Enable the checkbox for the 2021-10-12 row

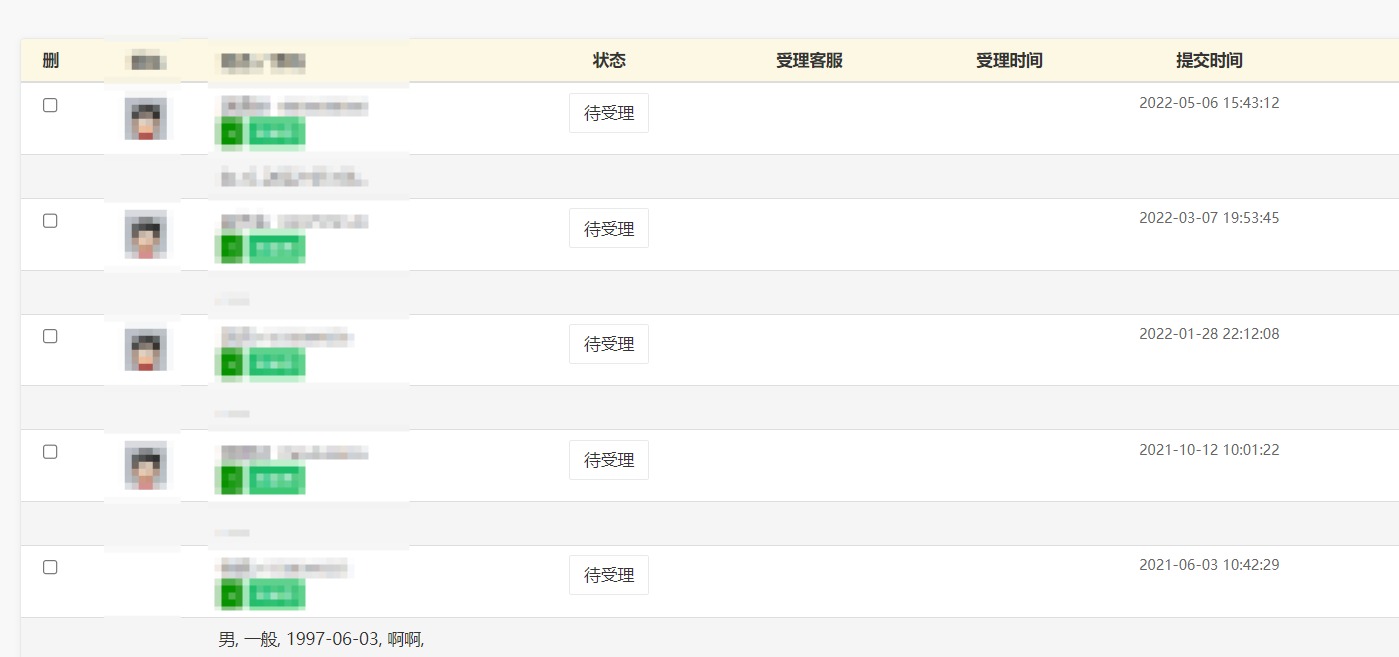click(50, 452)
